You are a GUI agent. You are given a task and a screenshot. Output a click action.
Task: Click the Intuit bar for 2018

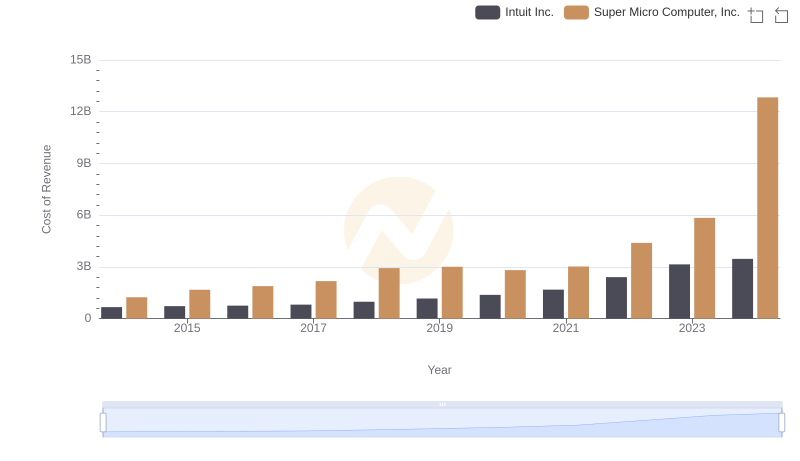click(x=364, y=310)
